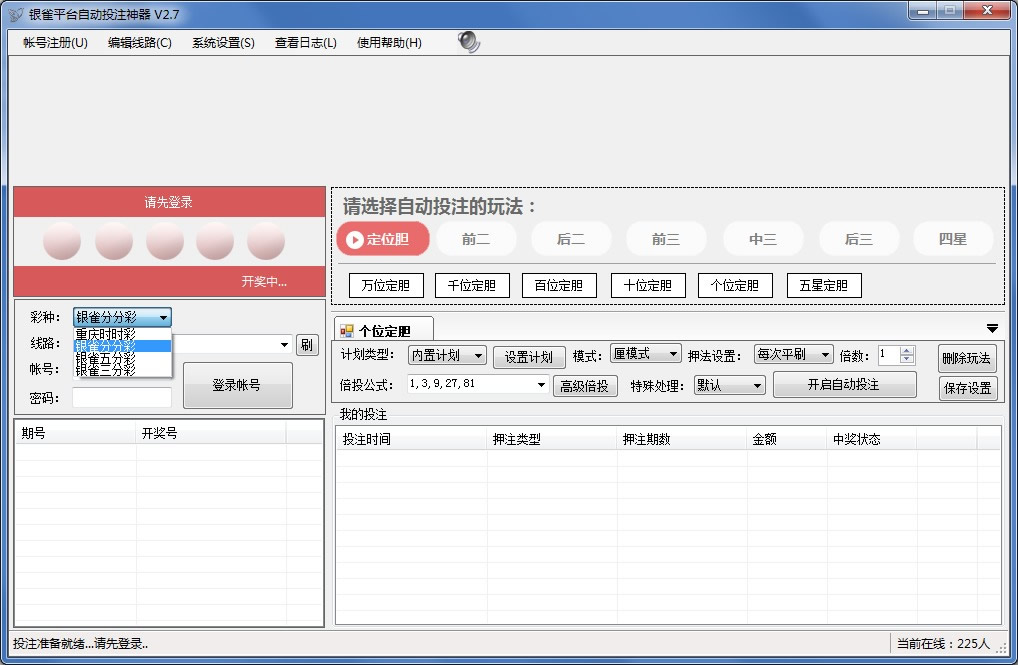Click the speaker sound icon in menu bar

469,41
